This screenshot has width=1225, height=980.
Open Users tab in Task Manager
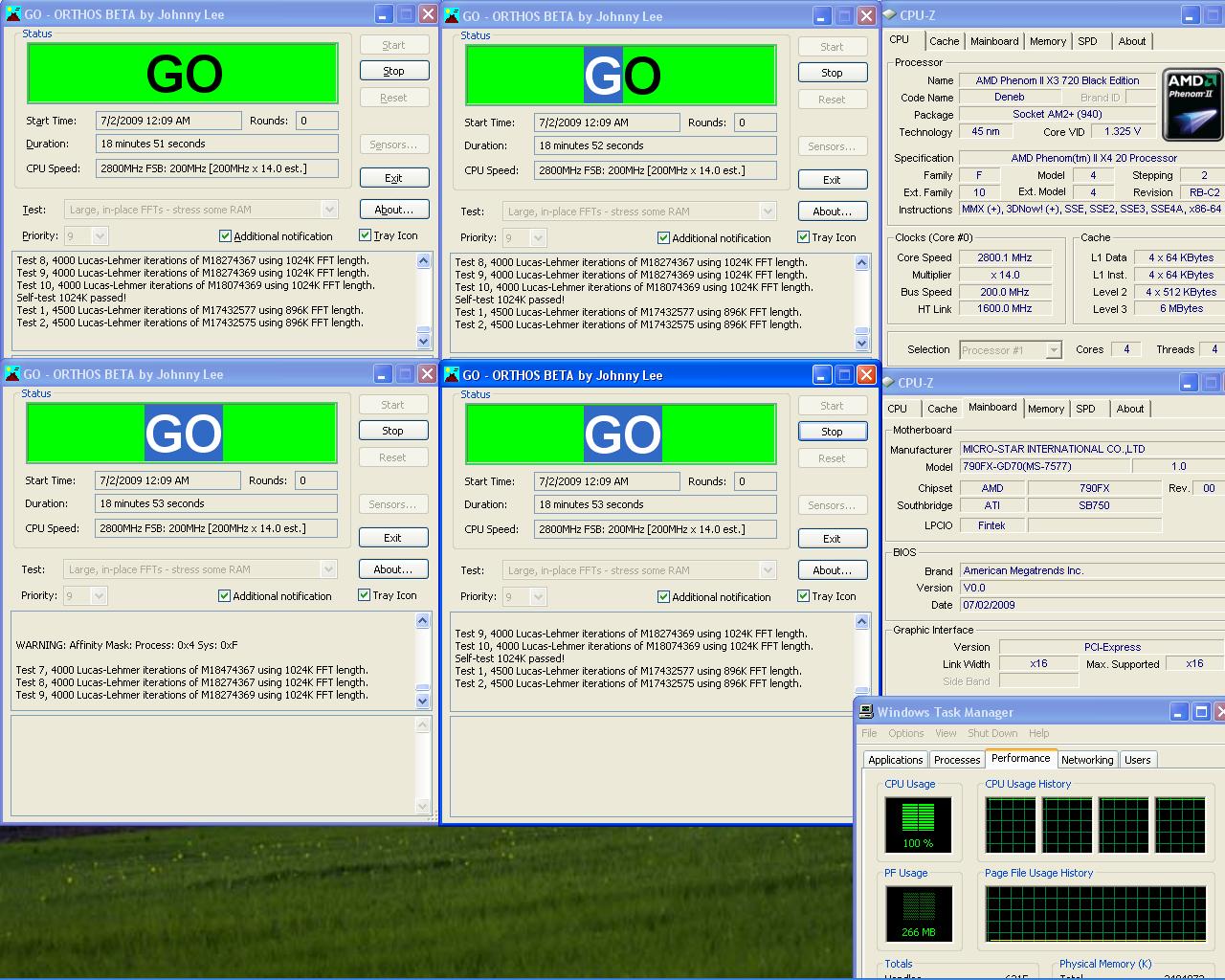(1138, 760)
